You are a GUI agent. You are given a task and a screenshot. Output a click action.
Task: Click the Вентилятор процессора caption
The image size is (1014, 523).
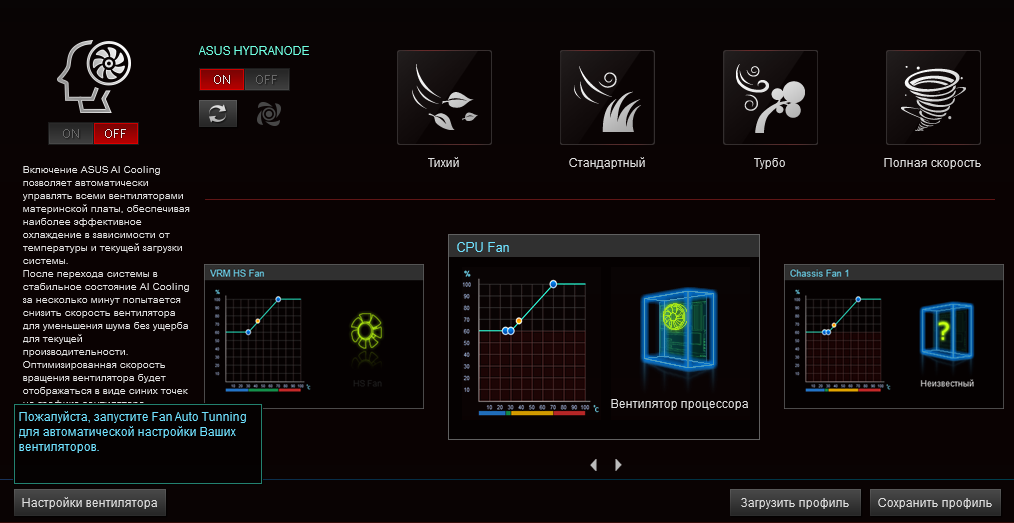pos(679,404)
